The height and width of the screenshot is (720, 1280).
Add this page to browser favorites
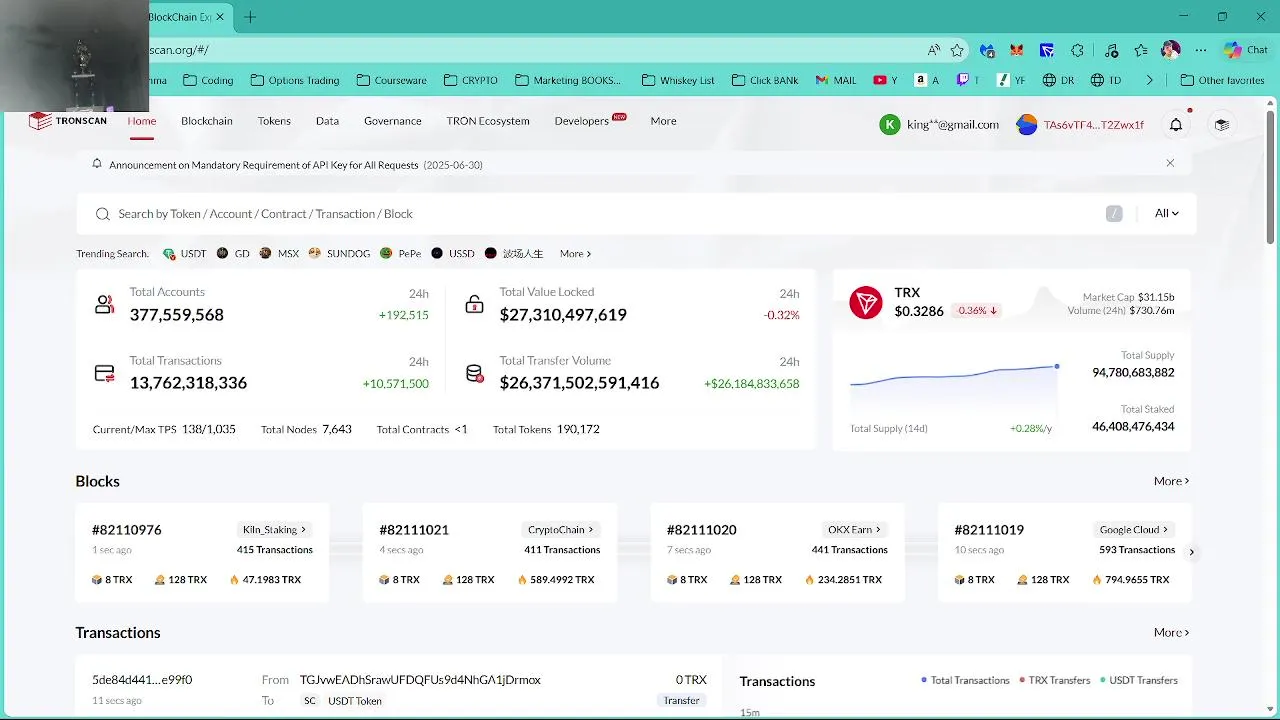[x=957, y=50]
